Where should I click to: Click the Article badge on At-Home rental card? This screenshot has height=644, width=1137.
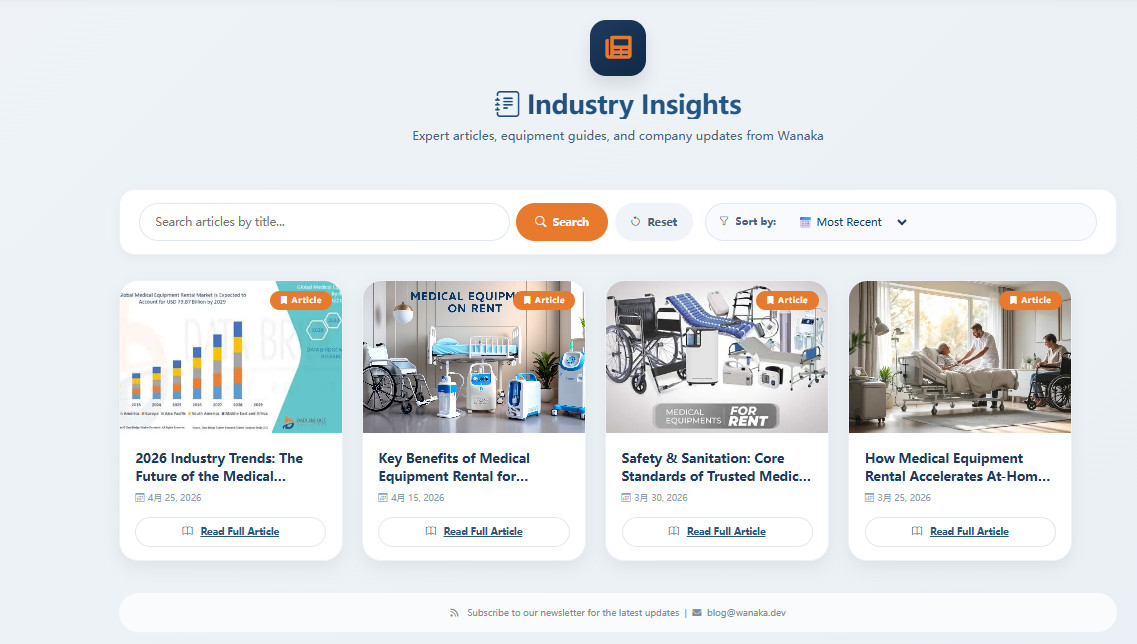pos(1030,300)
